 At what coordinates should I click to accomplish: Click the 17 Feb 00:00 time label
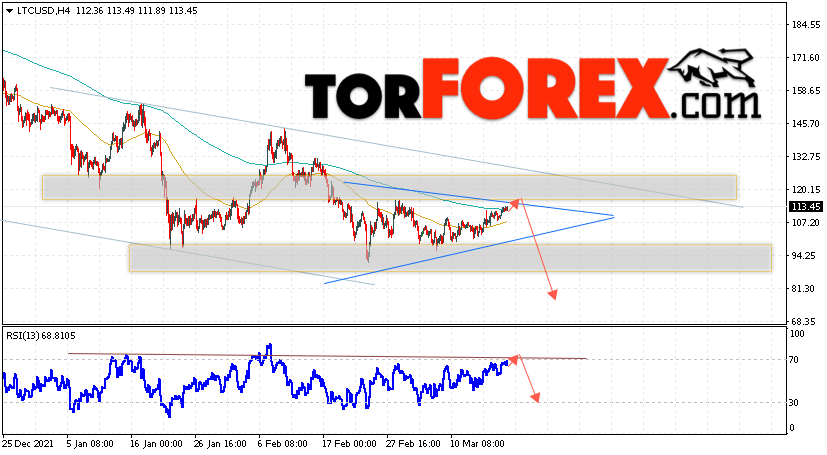point(350,444)
